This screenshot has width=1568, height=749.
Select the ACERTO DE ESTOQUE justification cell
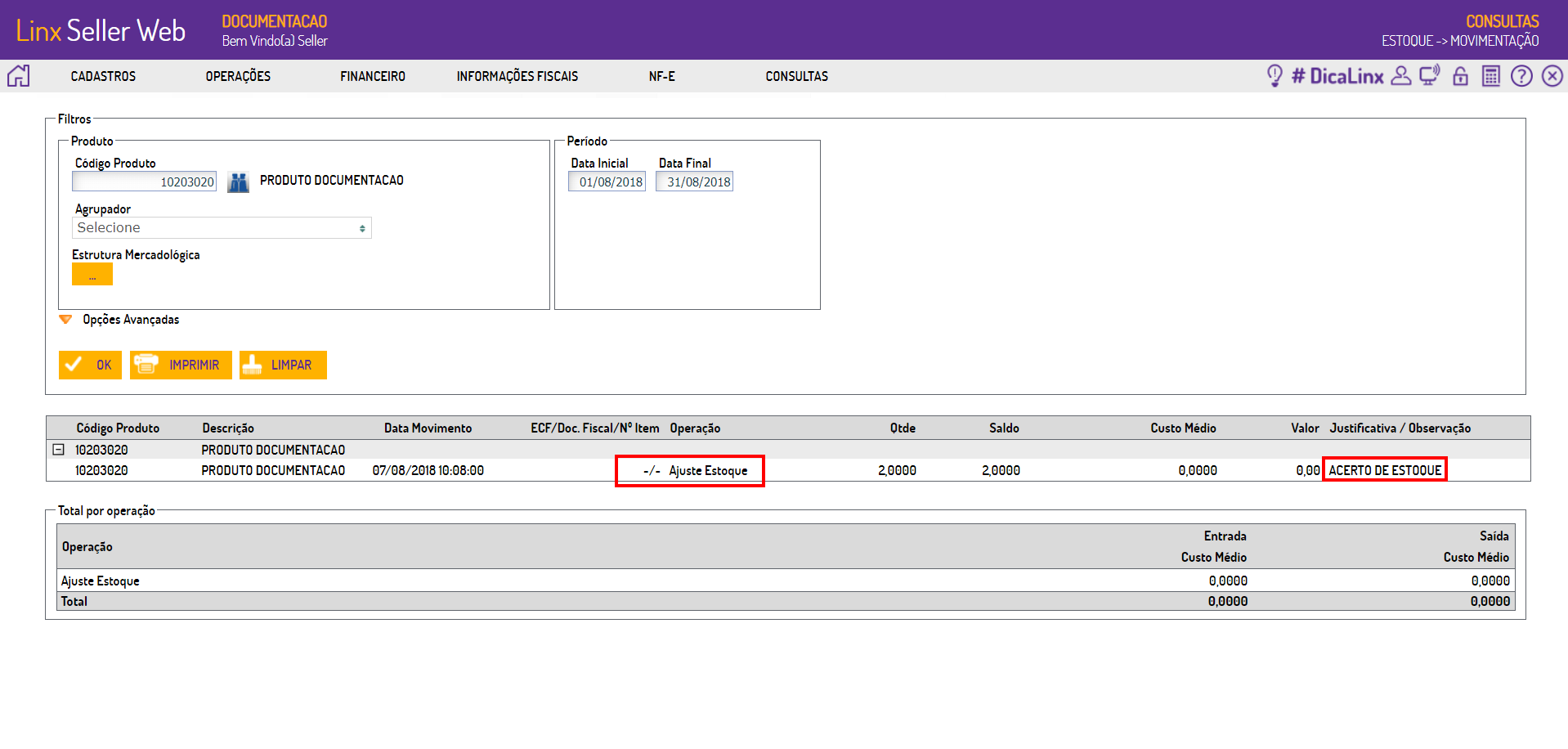pos(1385,470)
